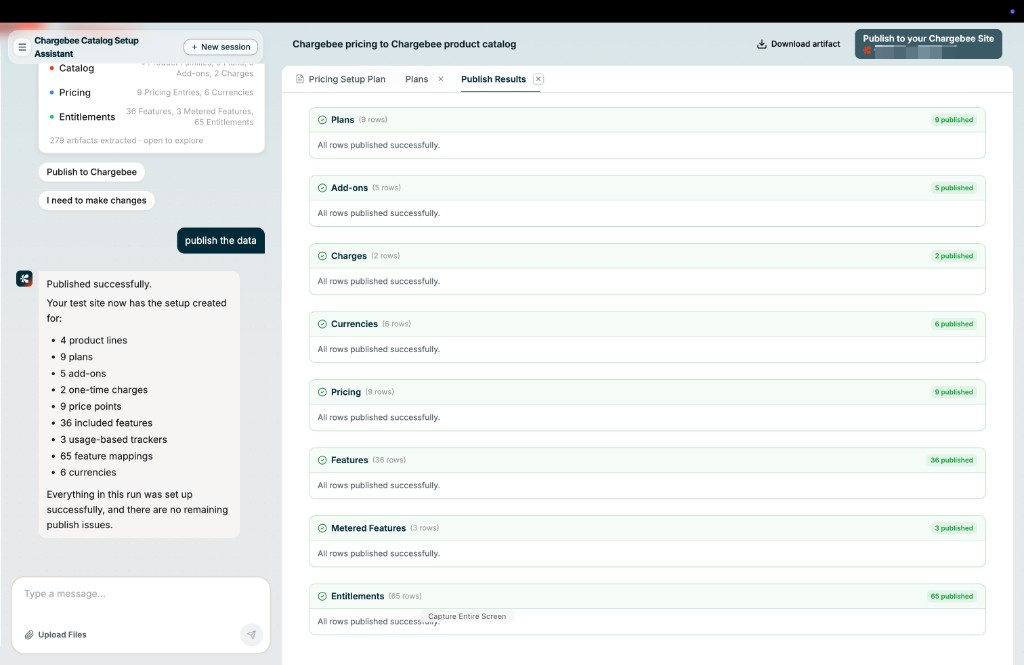1024x665 pixels.
Task: Click the Download artifact label
Action: 805,44
